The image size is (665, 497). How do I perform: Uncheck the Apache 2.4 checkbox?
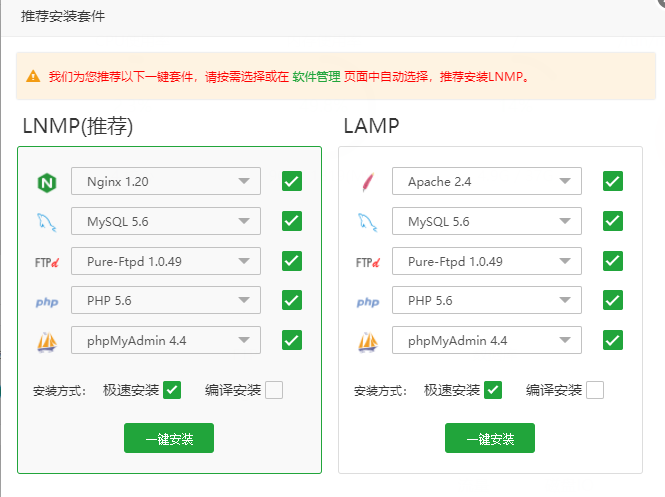coord(613,181)
